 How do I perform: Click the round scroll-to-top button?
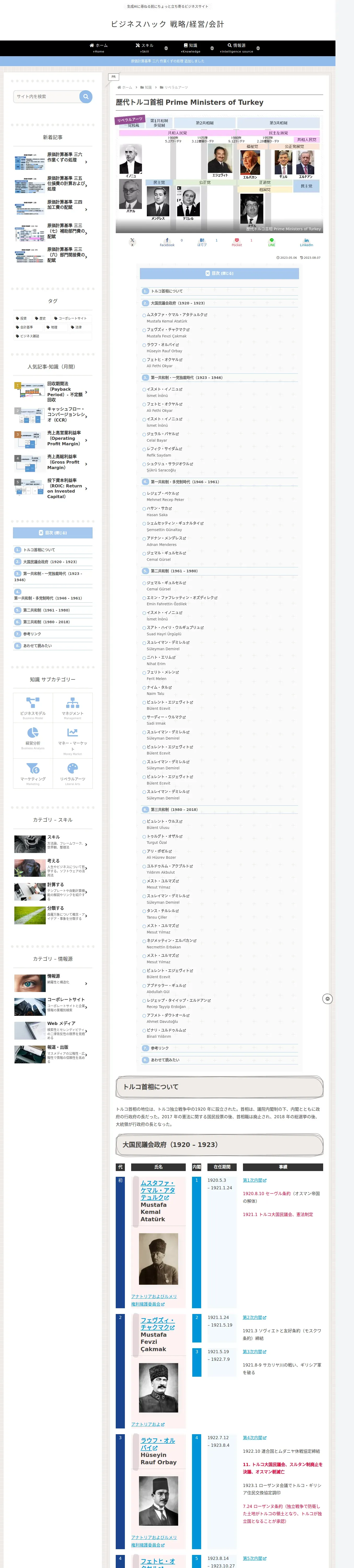(x=327, y=999)
